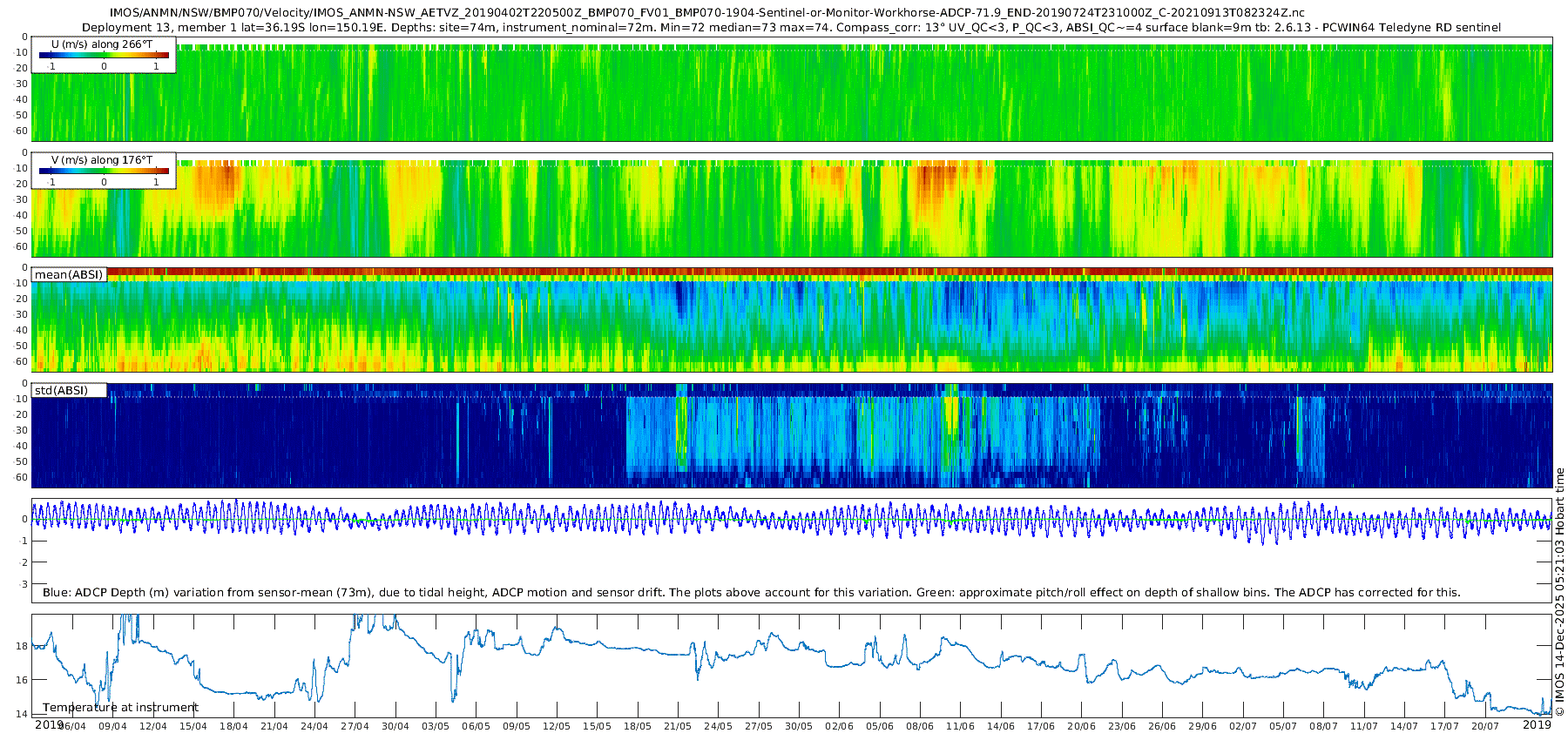The width and height of the screenshot is (1568, 740).
Task: Select the 'U (m/s) along 266°T' legend title
Action: [102, 44]
